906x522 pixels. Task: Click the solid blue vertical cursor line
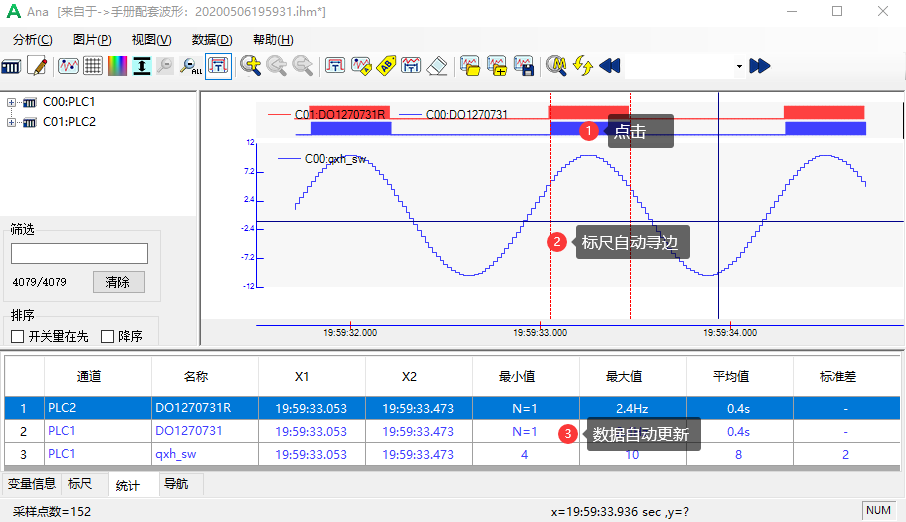(718, 206)
